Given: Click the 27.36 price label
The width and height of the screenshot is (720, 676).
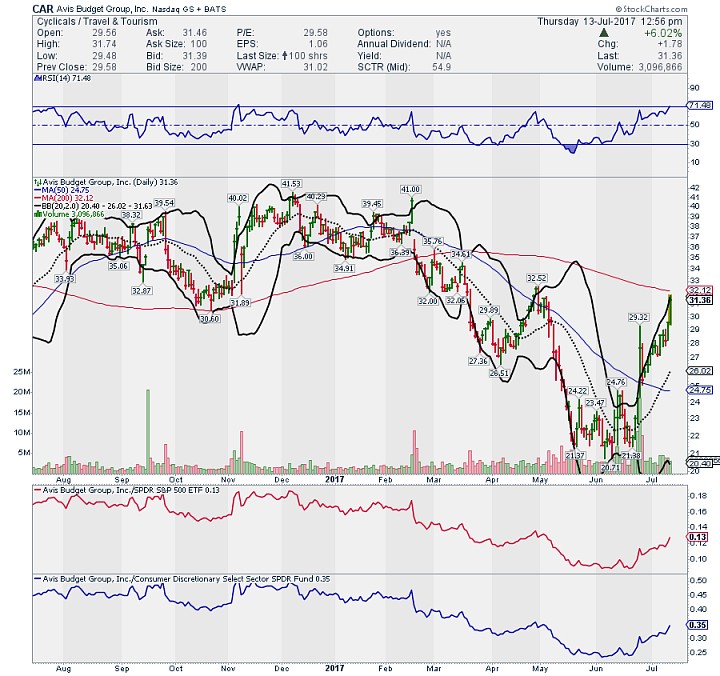Looking at the screenshot, I should (x=478, y=361).
